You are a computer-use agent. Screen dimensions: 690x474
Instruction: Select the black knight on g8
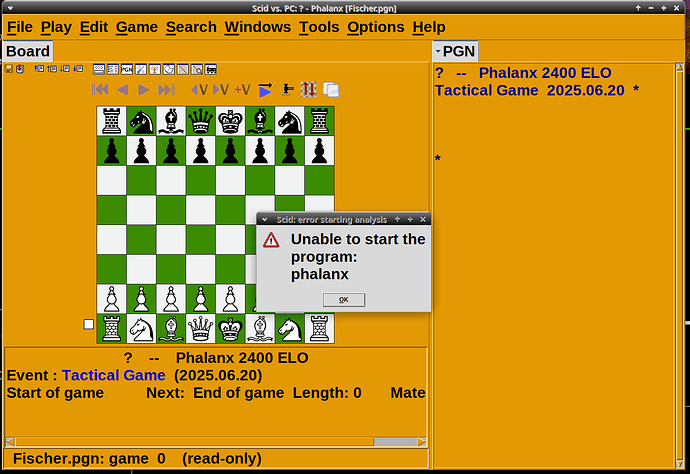pyautogui.click(x=290, y=121)
